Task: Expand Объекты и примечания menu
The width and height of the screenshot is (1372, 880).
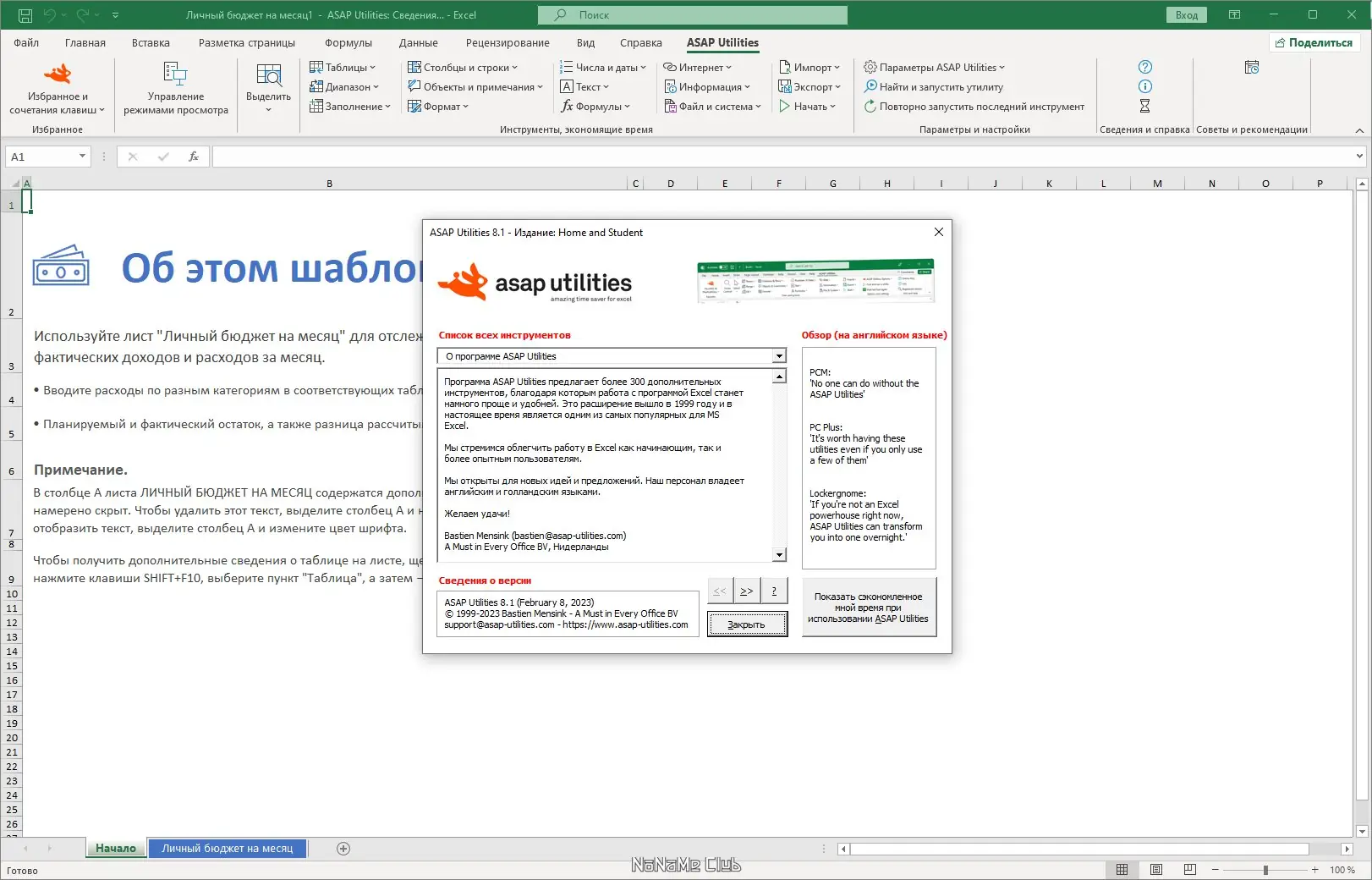Action: pyautogui.click(x=475, y=87)
